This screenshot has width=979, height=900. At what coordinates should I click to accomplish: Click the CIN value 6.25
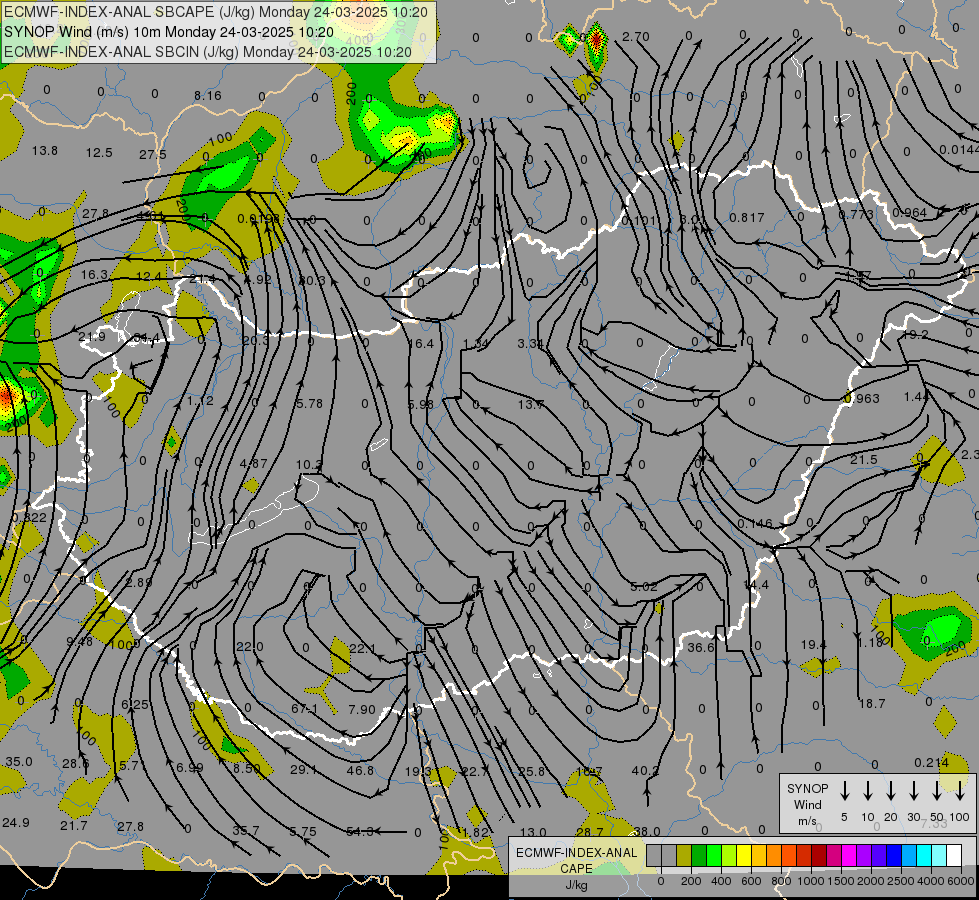click(x=135, y=705)
